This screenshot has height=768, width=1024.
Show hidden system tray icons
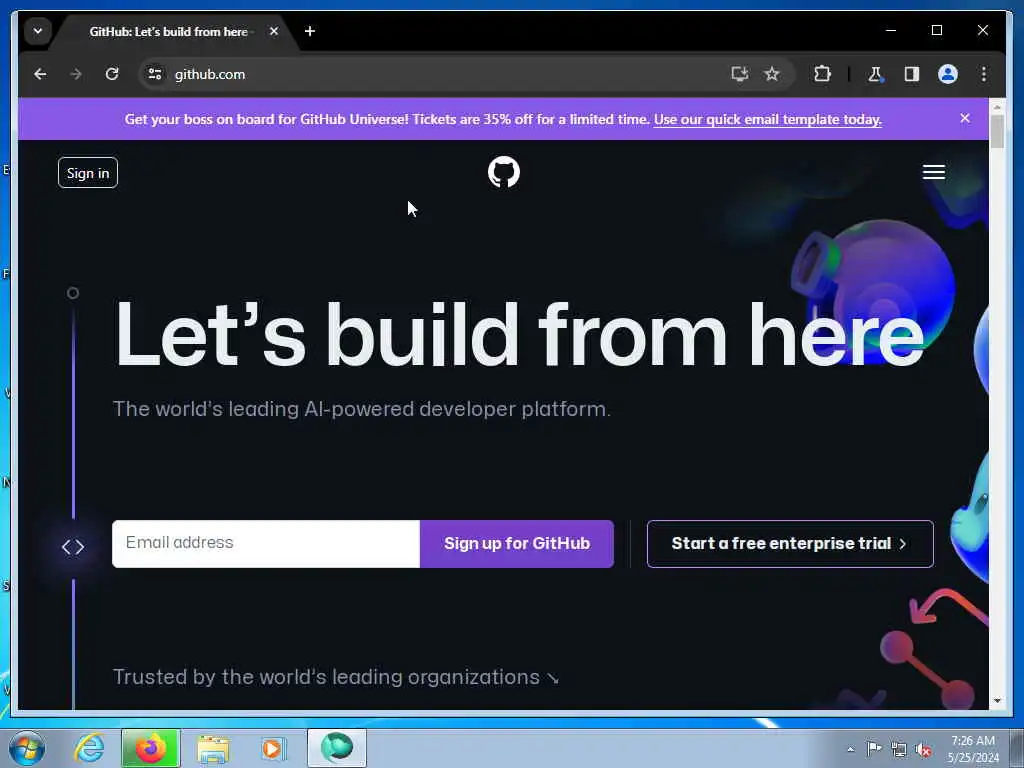tap(850, 749)
